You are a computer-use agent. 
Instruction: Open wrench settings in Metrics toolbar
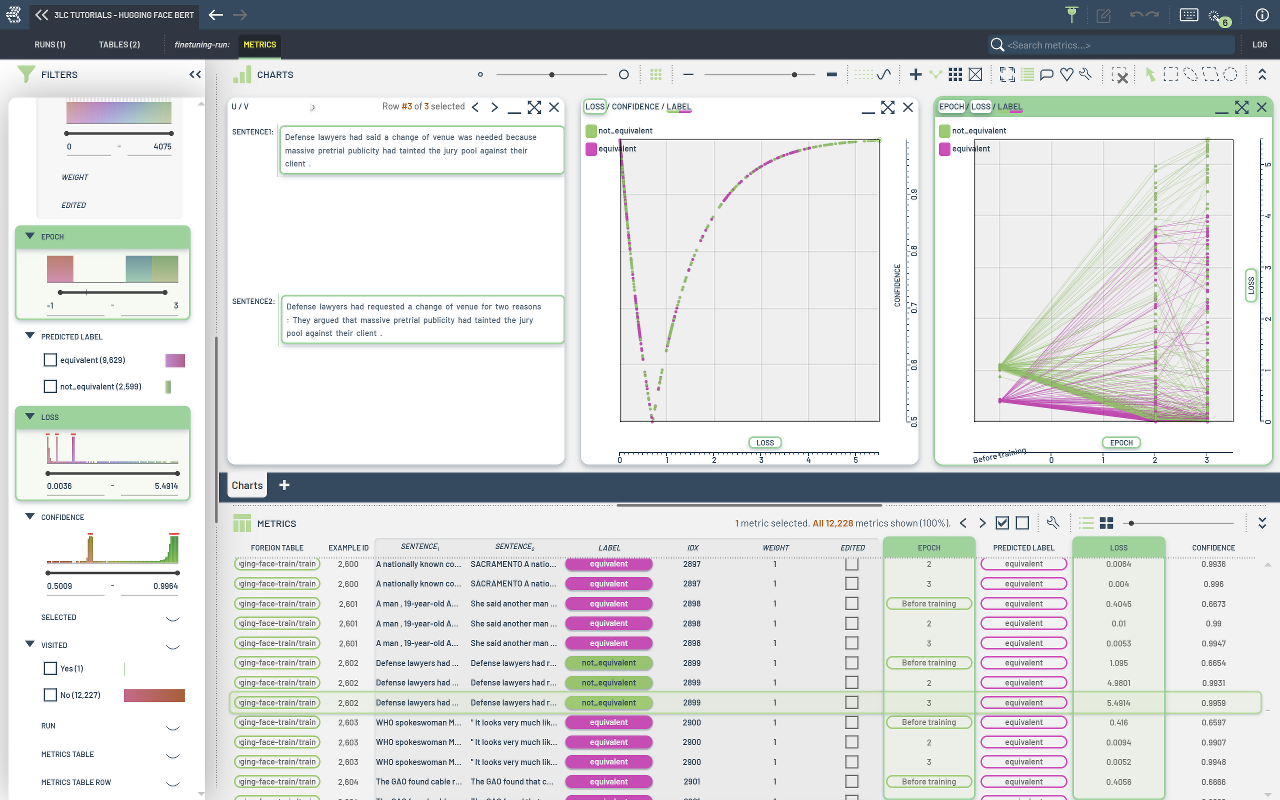(x=1052, y=523)
